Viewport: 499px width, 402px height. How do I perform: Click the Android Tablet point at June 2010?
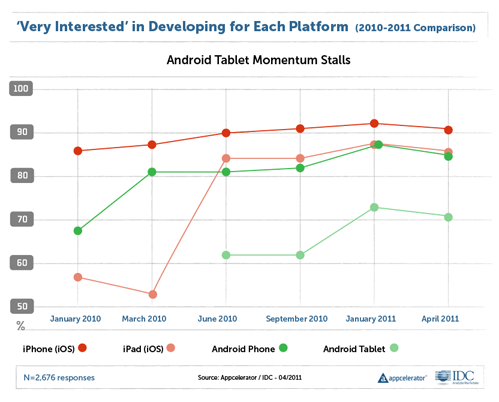[x=226, y=255]
